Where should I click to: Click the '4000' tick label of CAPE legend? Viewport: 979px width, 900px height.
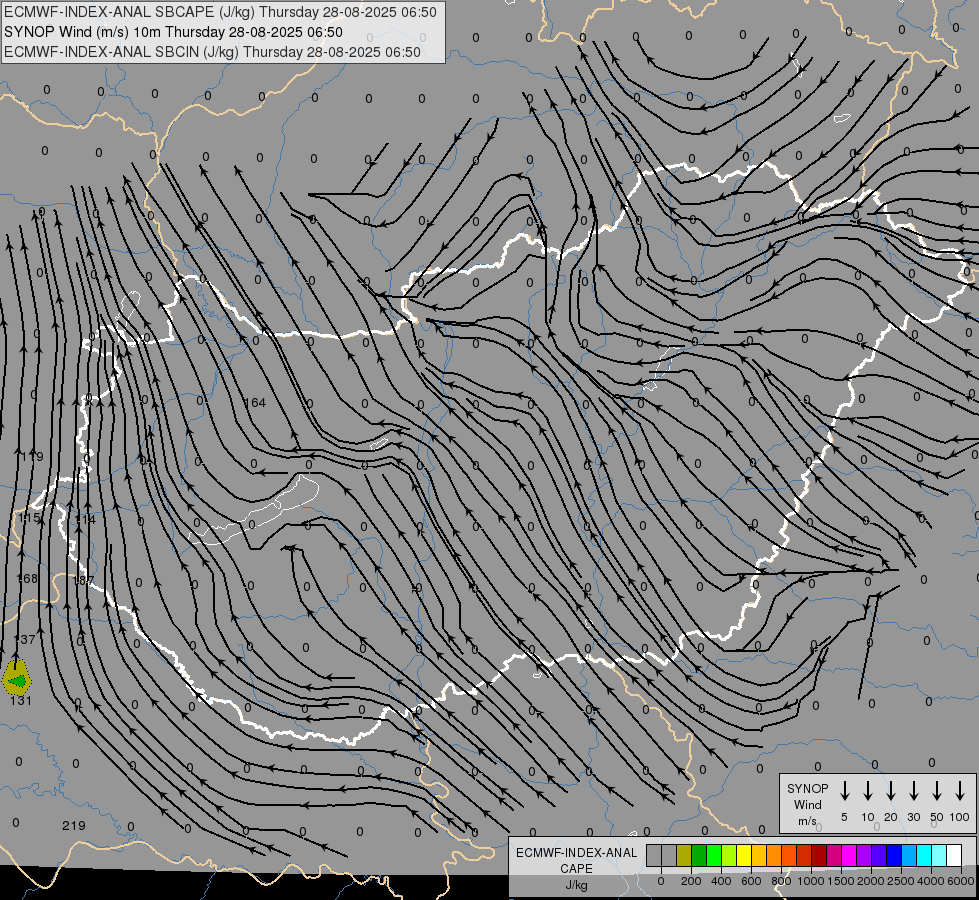pyautogui.click(x=930, y=881)
